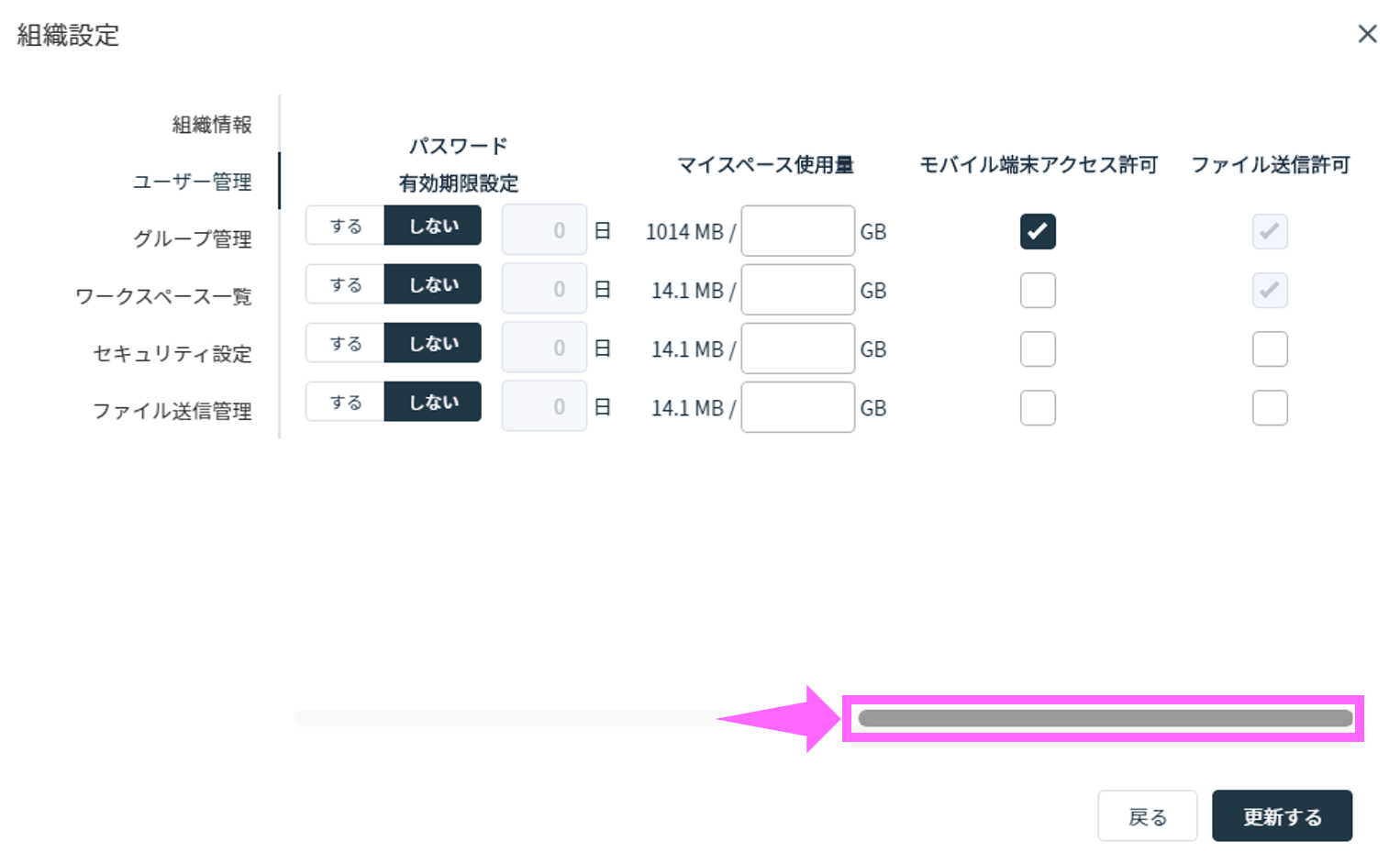The image size is (1400, 863).
Task: Enable password expiration for the first user
Action: pyautogui.click(x=346, y=225)
